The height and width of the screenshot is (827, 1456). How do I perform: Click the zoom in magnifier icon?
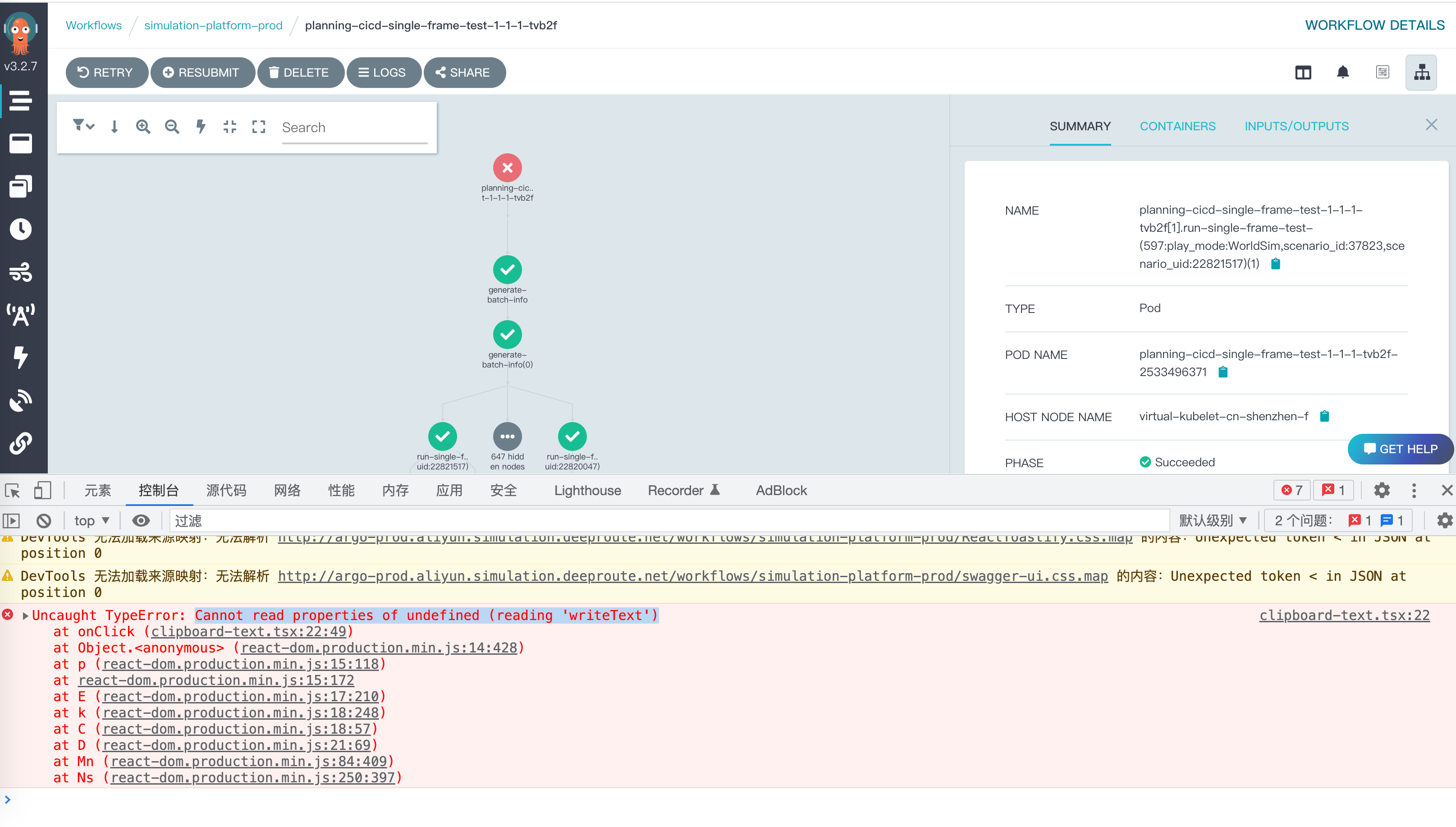click(x=143, y=127)
